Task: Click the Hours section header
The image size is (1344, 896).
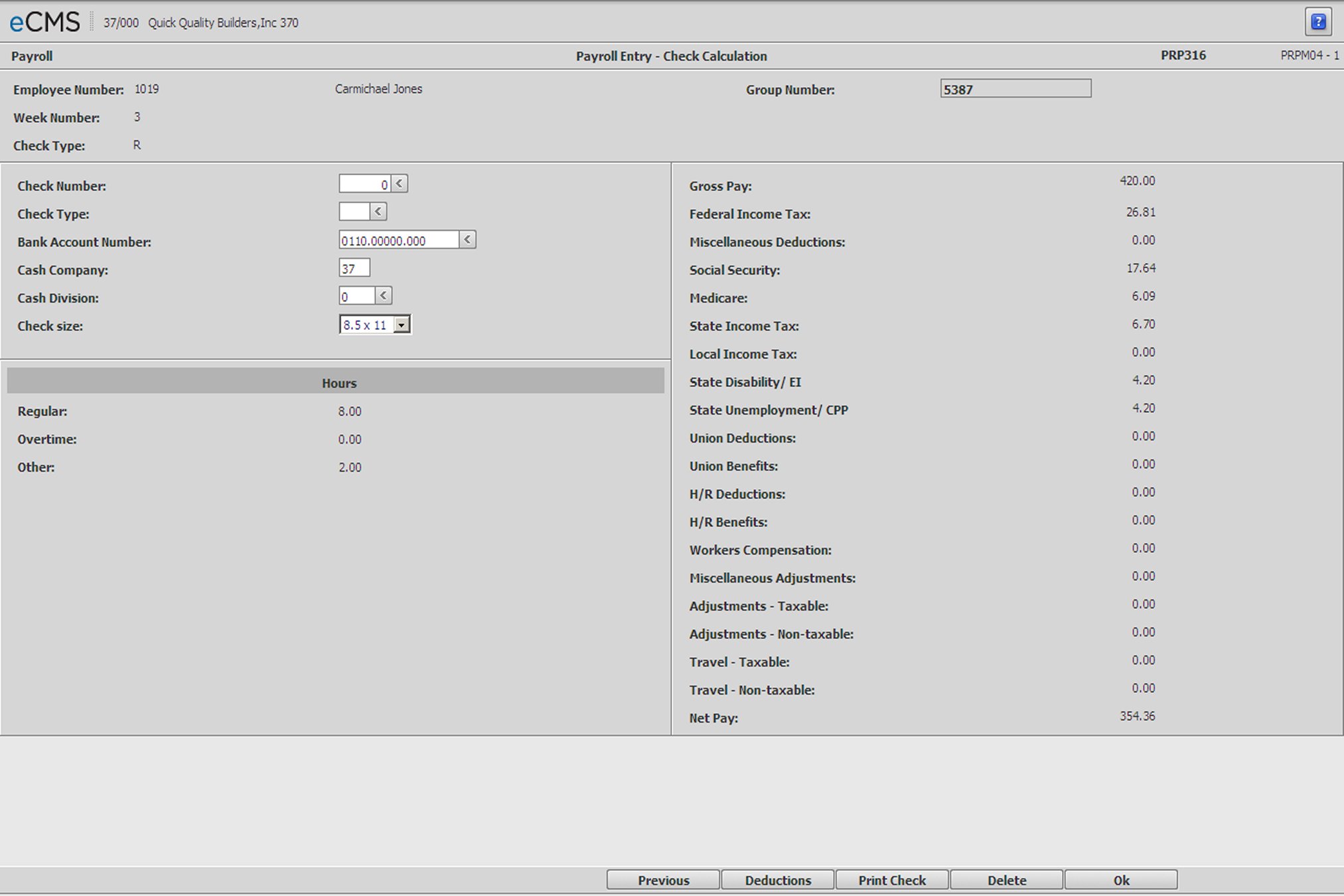Action: click(336, 381)
